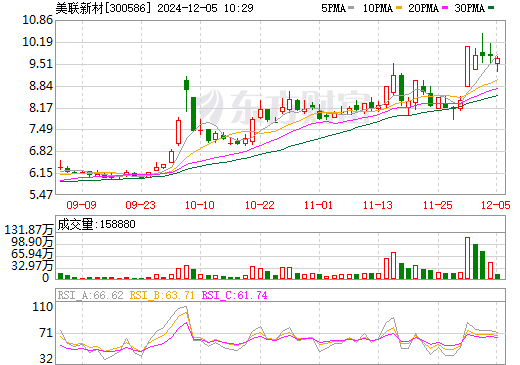This screenshot has width=520, height=365.
Task: Click the price axis label 6.82
Action: coord(41,151)
